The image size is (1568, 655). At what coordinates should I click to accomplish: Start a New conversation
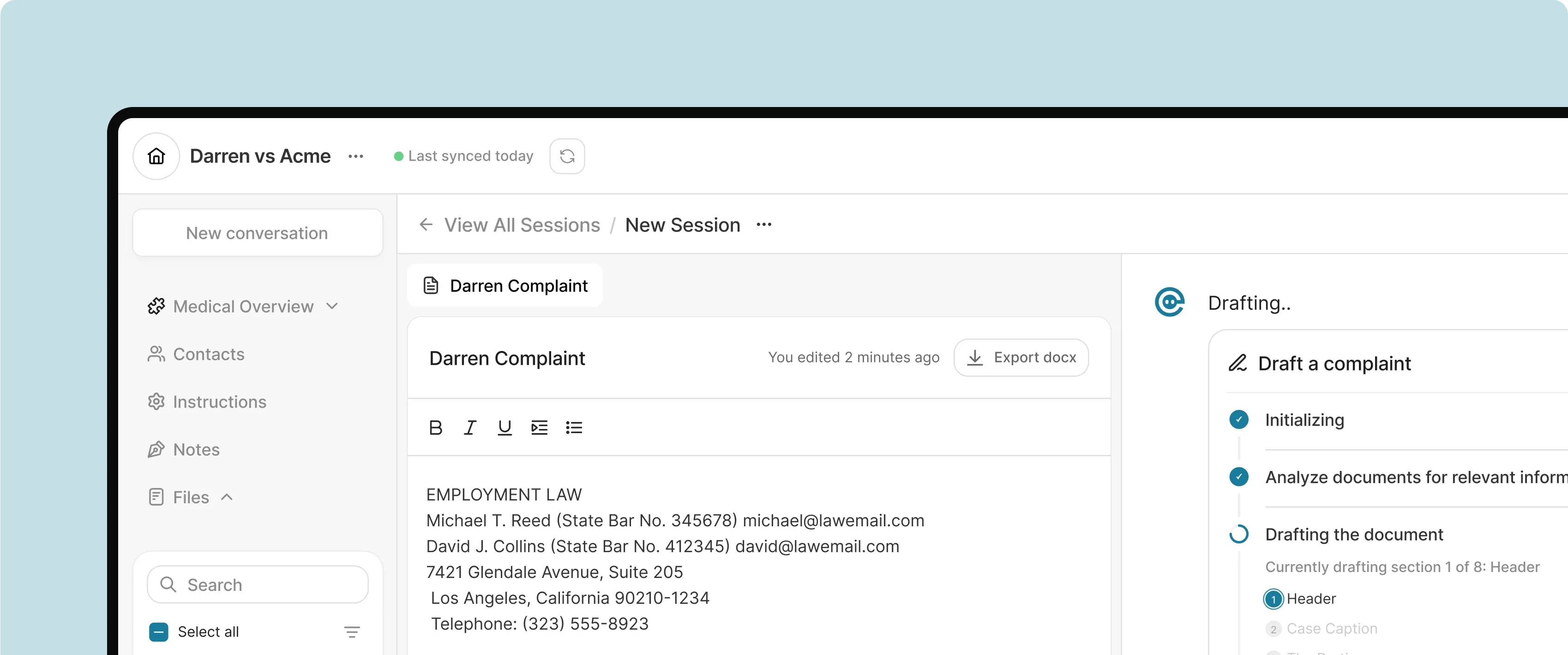[x=258, y=233]
